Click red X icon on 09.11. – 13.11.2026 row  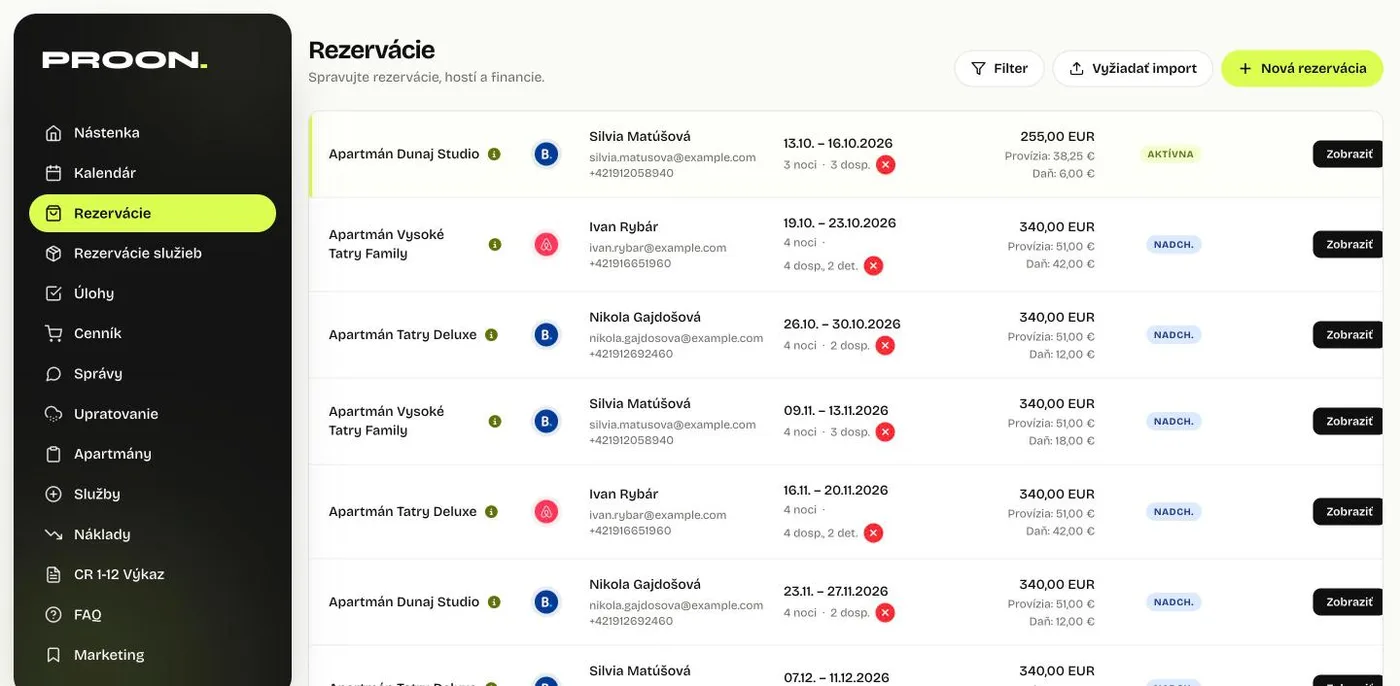coord(884,432)
